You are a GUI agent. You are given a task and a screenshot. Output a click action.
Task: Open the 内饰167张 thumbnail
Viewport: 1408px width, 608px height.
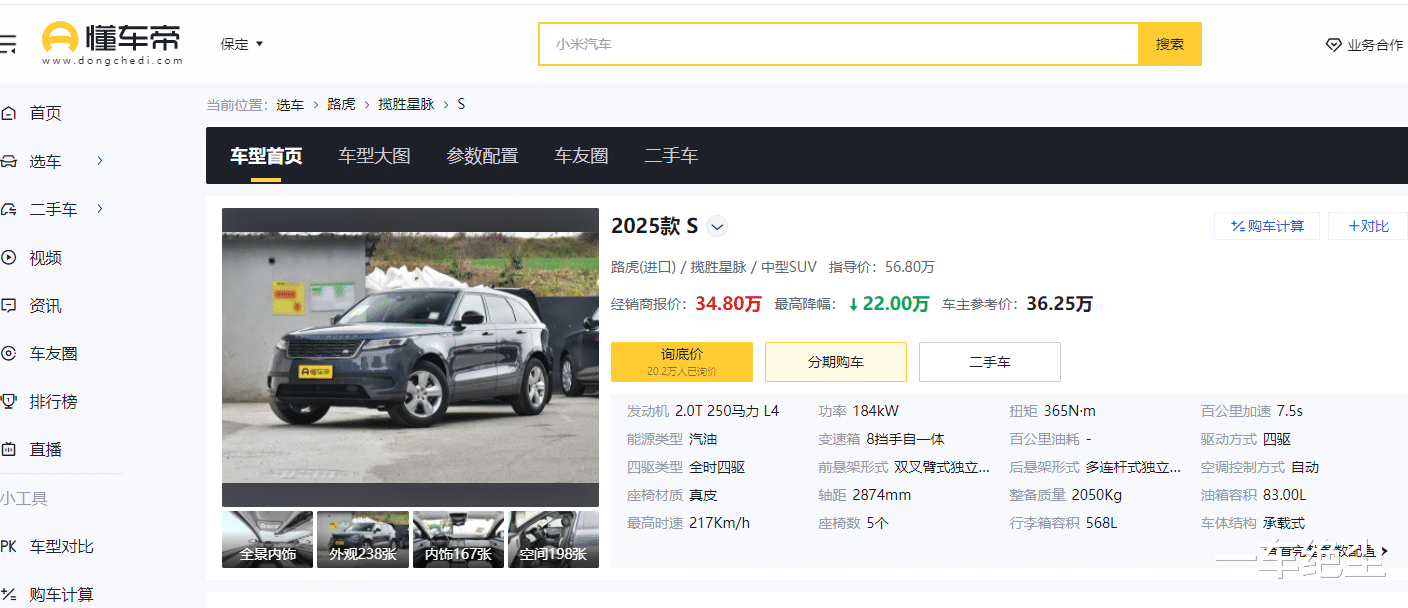pos(458,539)
